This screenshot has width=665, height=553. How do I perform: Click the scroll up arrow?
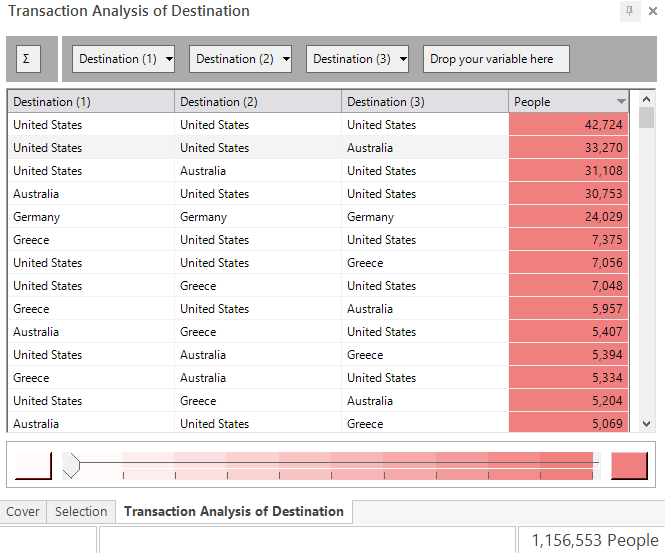[646, 99]
